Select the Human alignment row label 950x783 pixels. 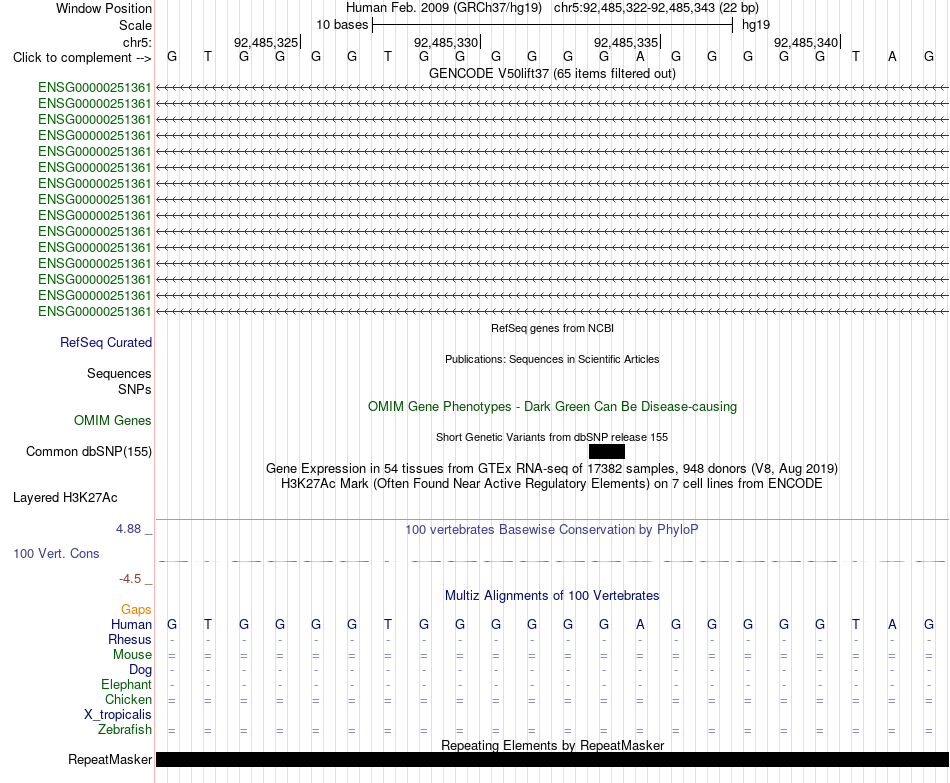click(131, 625)
